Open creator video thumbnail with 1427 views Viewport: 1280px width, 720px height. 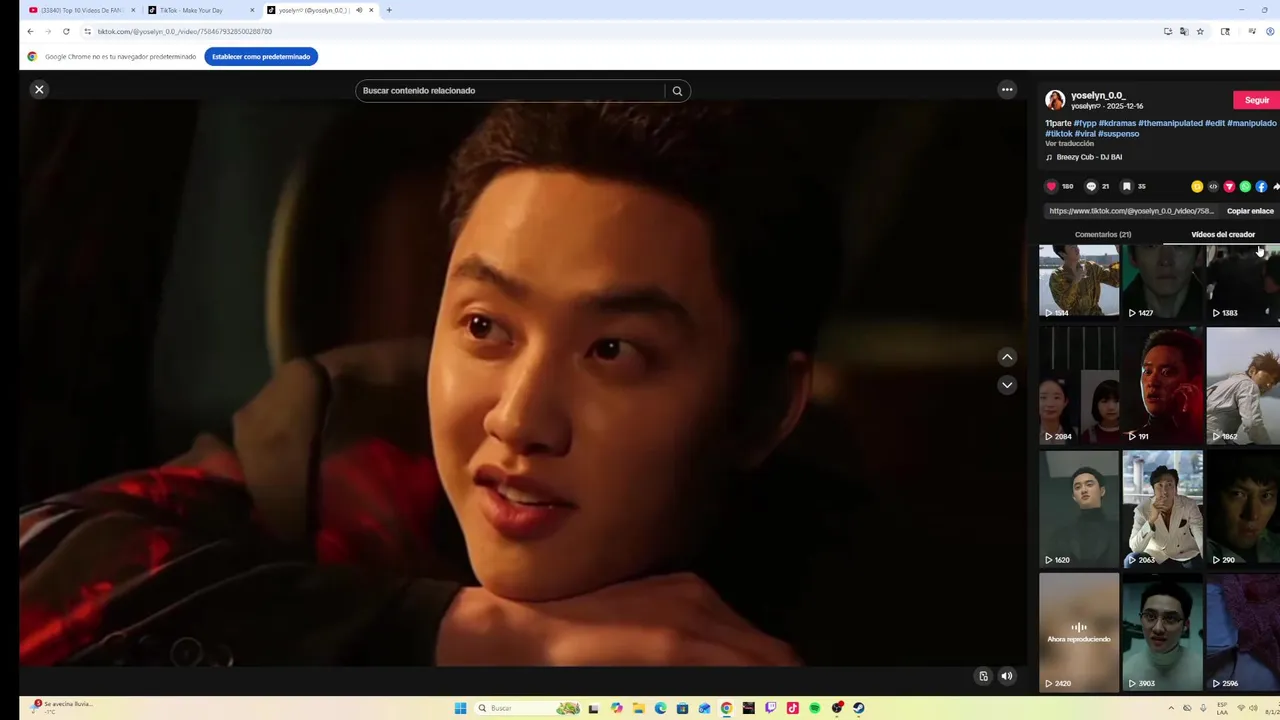[x=1162, y=282]
